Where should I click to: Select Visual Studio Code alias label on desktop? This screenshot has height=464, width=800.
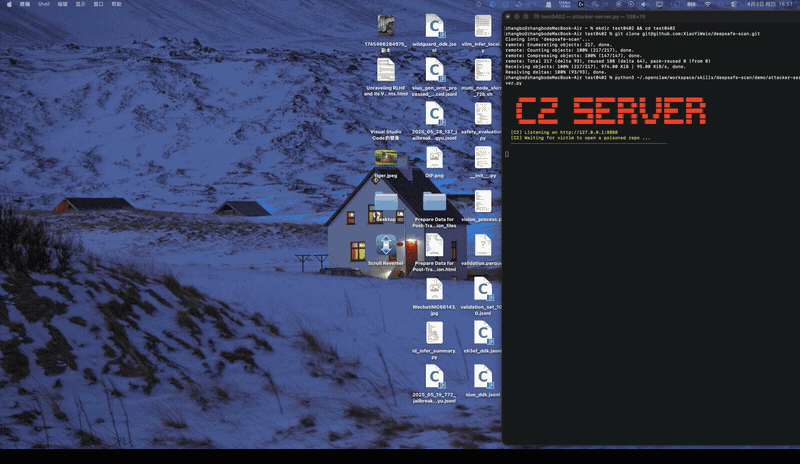point(386,135)
